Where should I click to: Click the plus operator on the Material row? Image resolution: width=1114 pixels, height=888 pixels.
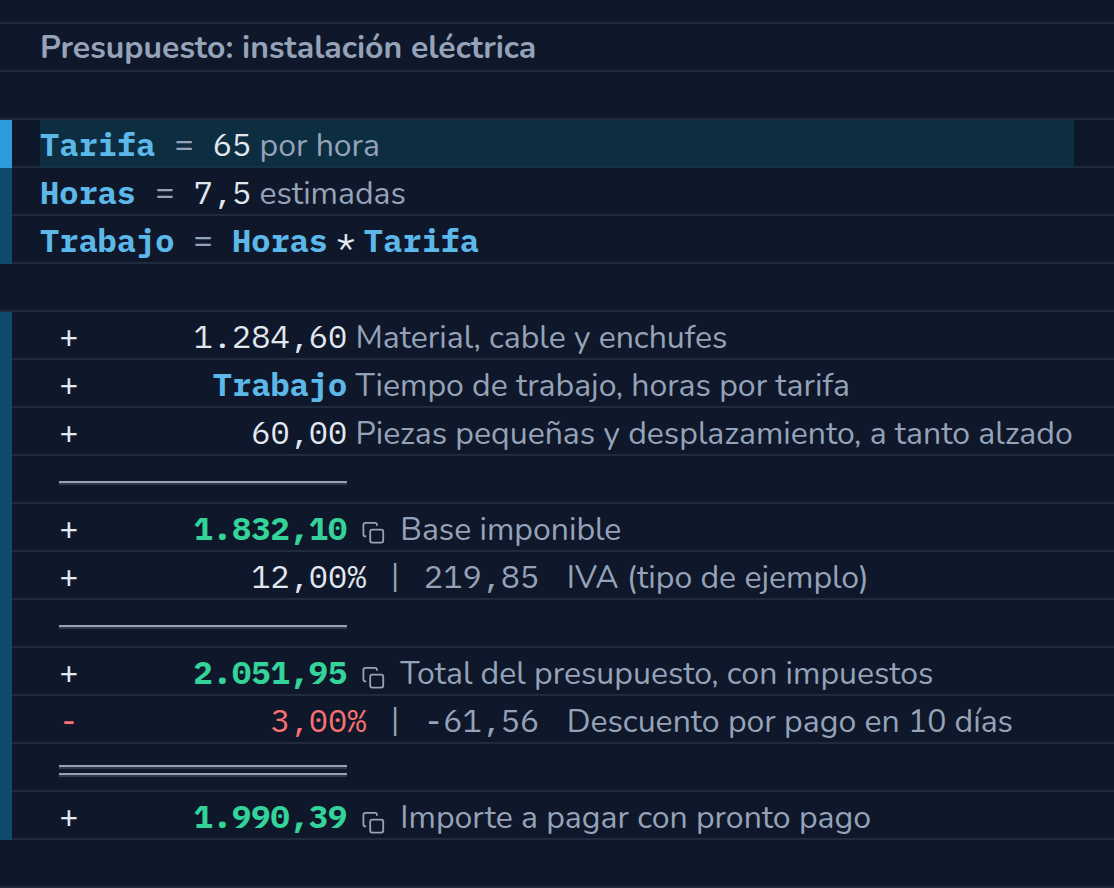(x=69, y=338)
